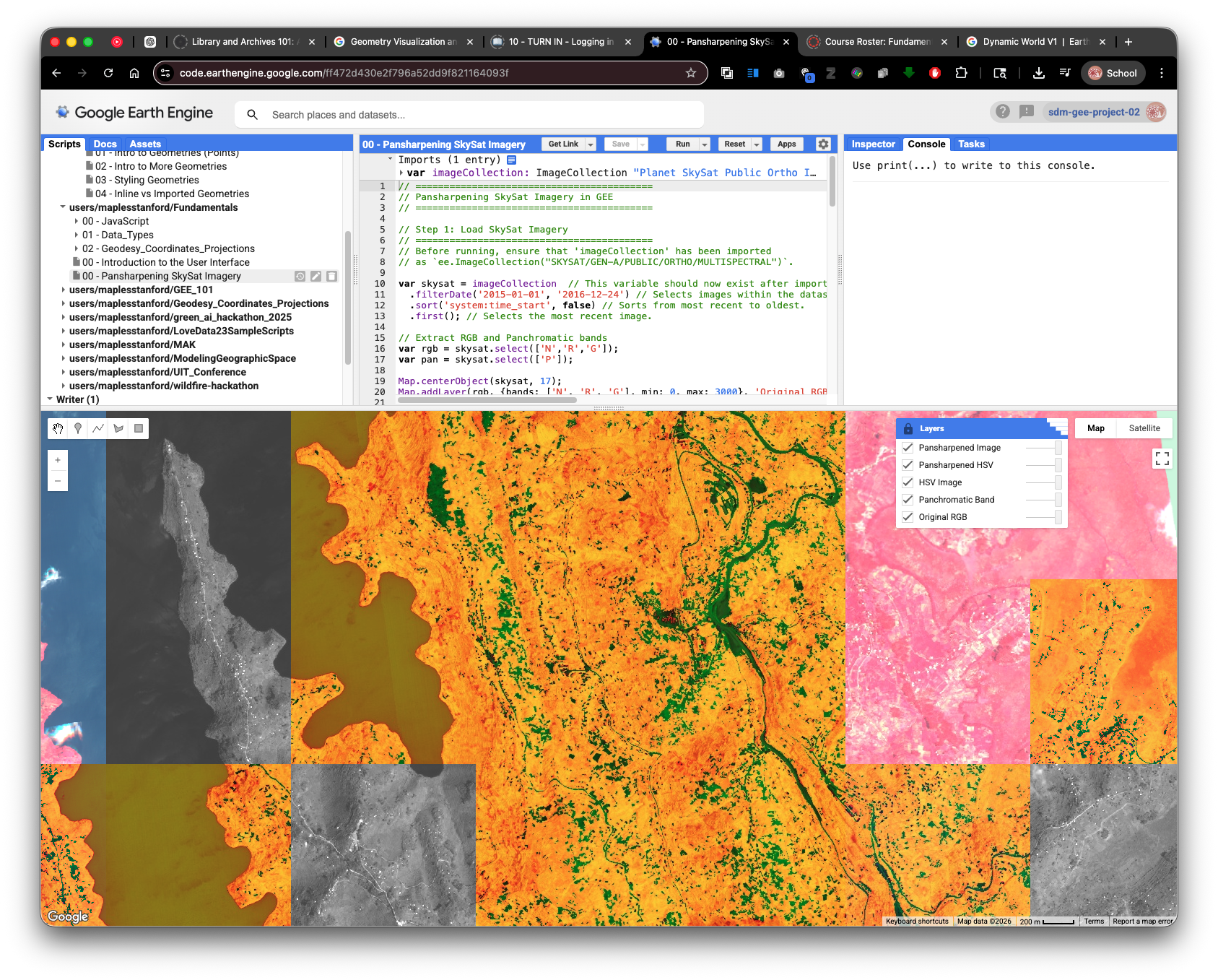The height and width of the screenshot is (980, 1218).
Task: Expand the Run button dropdown arrow
Action: (705, 144)
